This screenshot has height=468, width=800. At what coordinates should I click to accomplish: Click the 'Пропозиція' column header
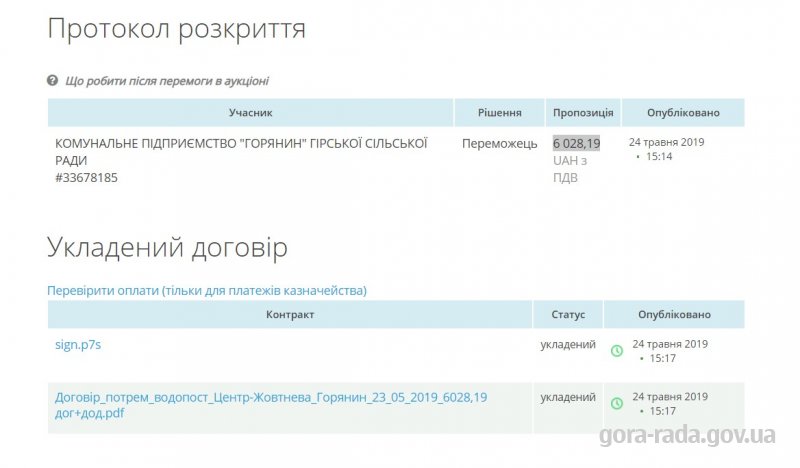click(x=583, y=113)
